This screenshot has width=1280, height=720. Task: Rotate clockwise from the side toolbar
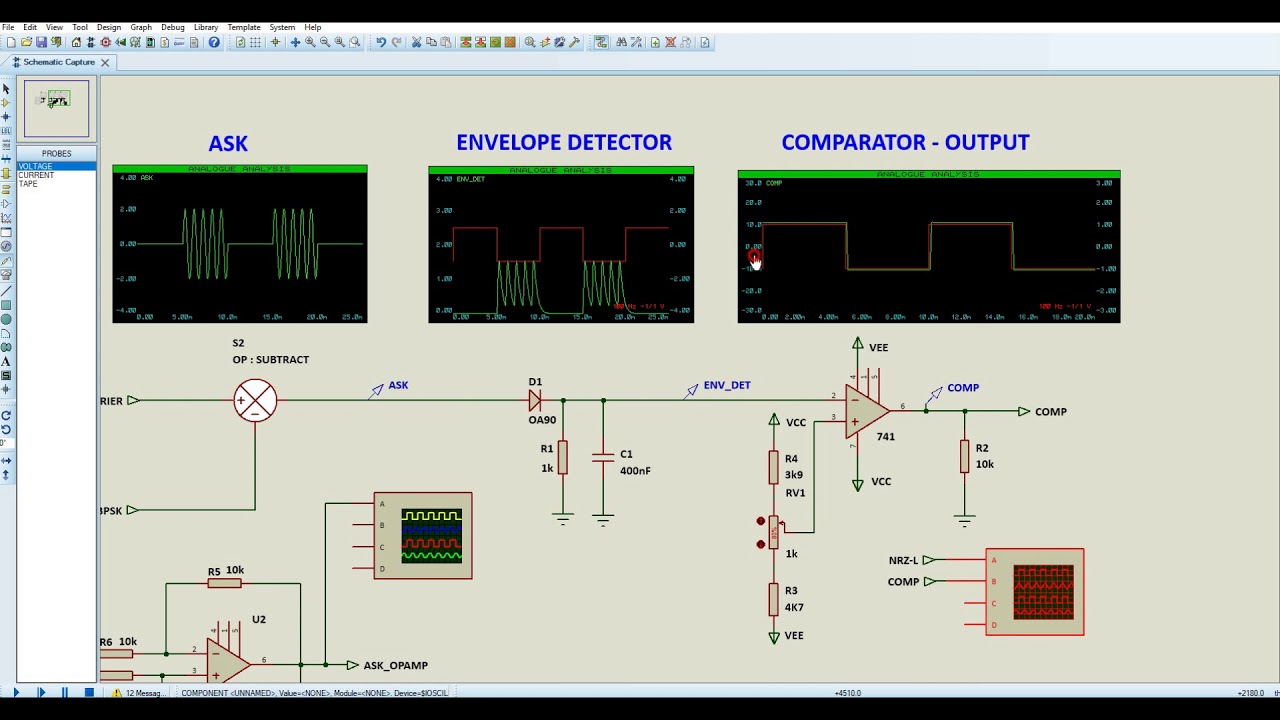coord(6,416)
